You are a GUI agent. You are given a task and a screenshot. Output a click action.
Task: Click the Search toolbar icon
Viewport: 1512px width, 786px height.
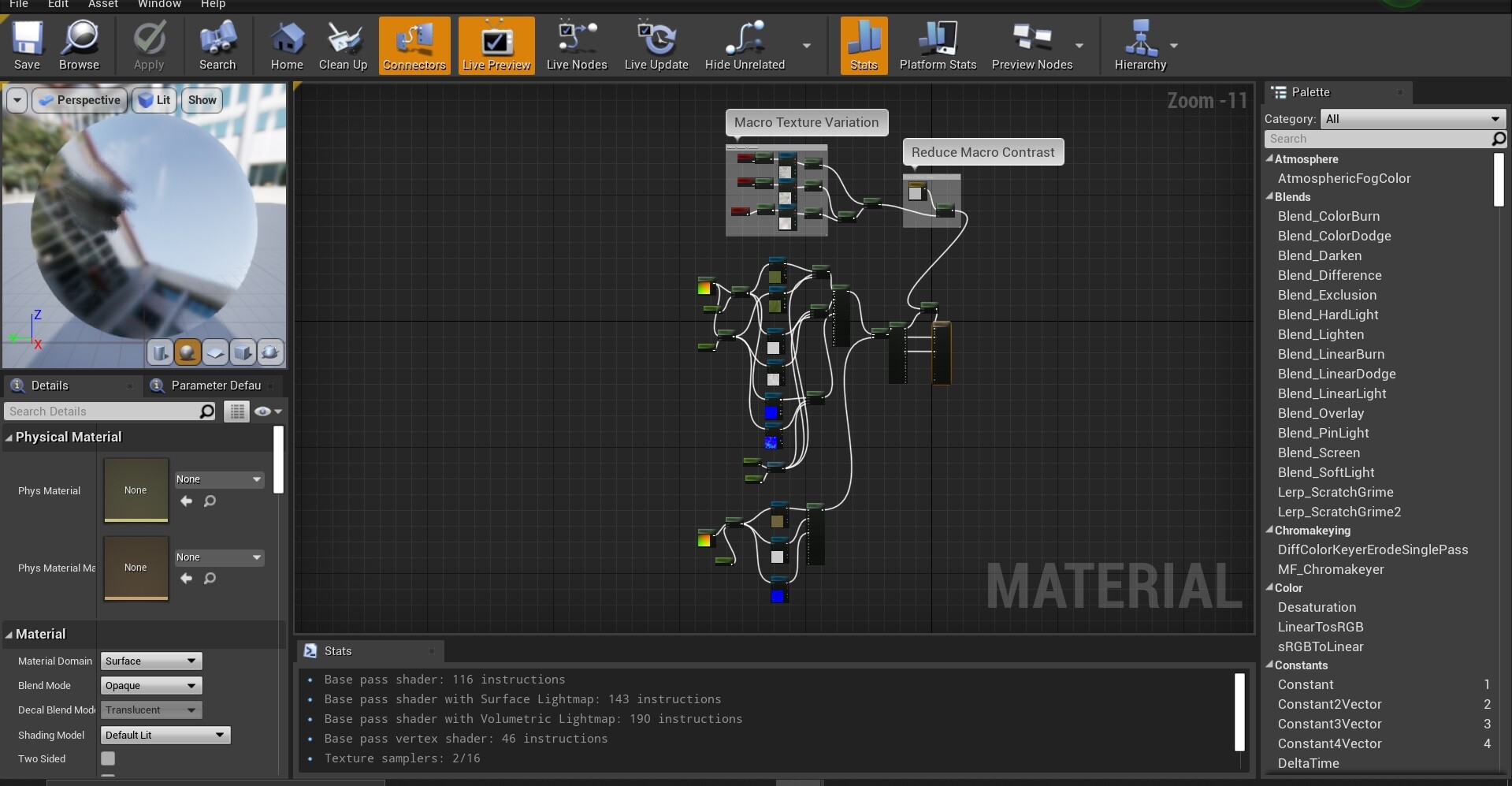tap(217, 46)
